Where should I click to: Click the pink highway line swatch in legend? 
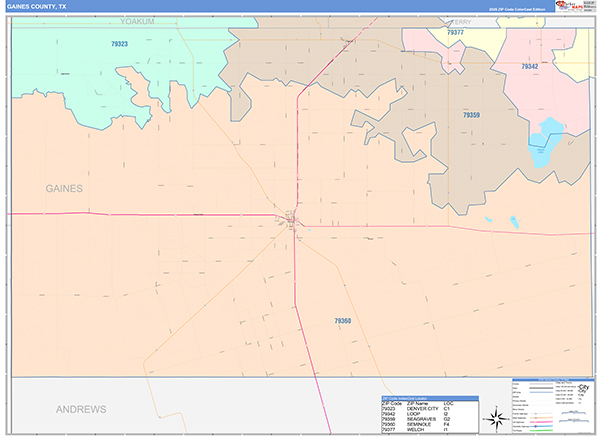[541, 422]
